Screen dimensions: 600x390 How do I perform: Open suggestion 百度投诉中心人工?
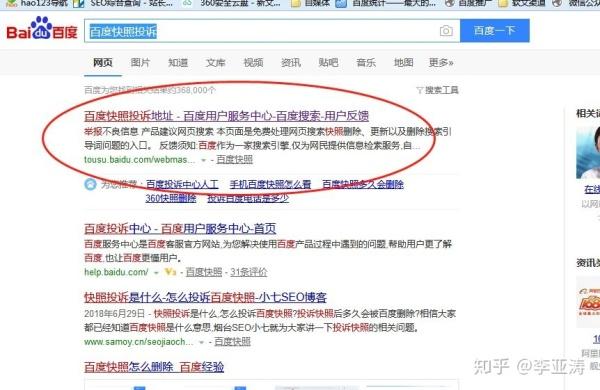182,184
